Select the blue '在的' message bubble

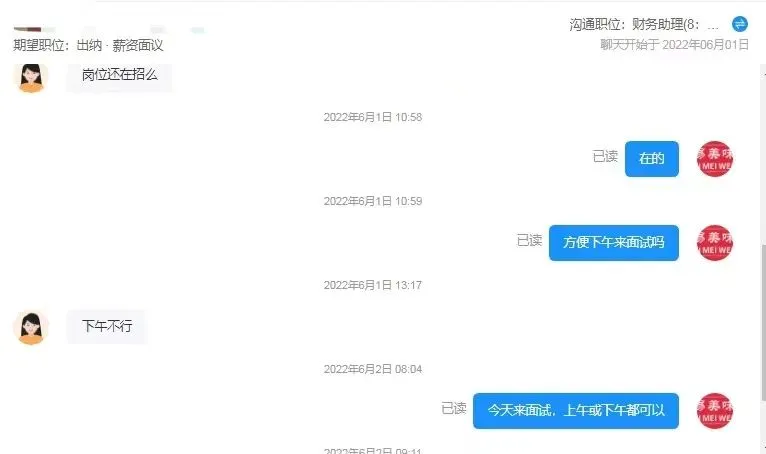coord(652,159)
